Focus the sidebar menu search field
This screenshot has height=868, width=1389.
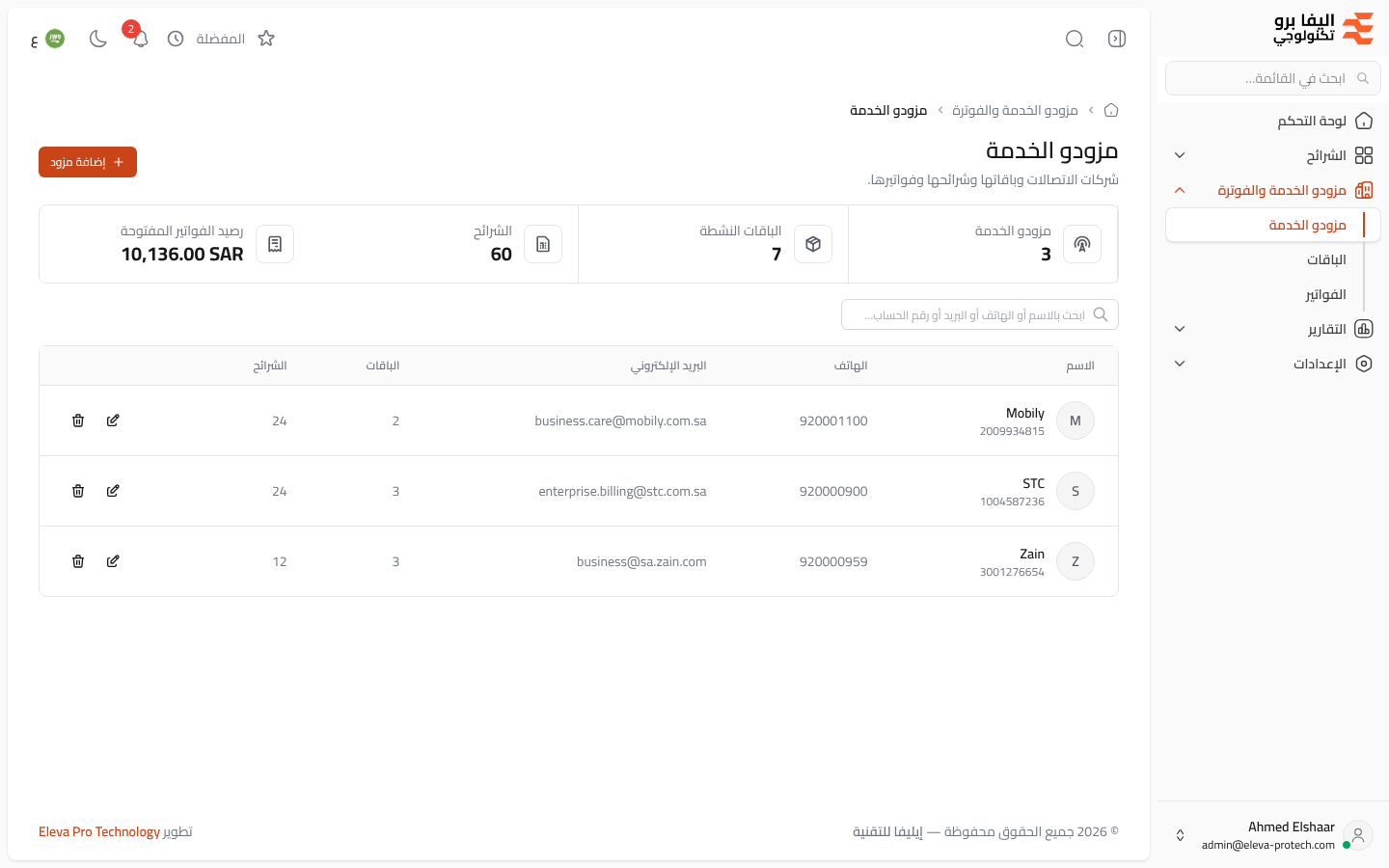tap(1273, 78)
